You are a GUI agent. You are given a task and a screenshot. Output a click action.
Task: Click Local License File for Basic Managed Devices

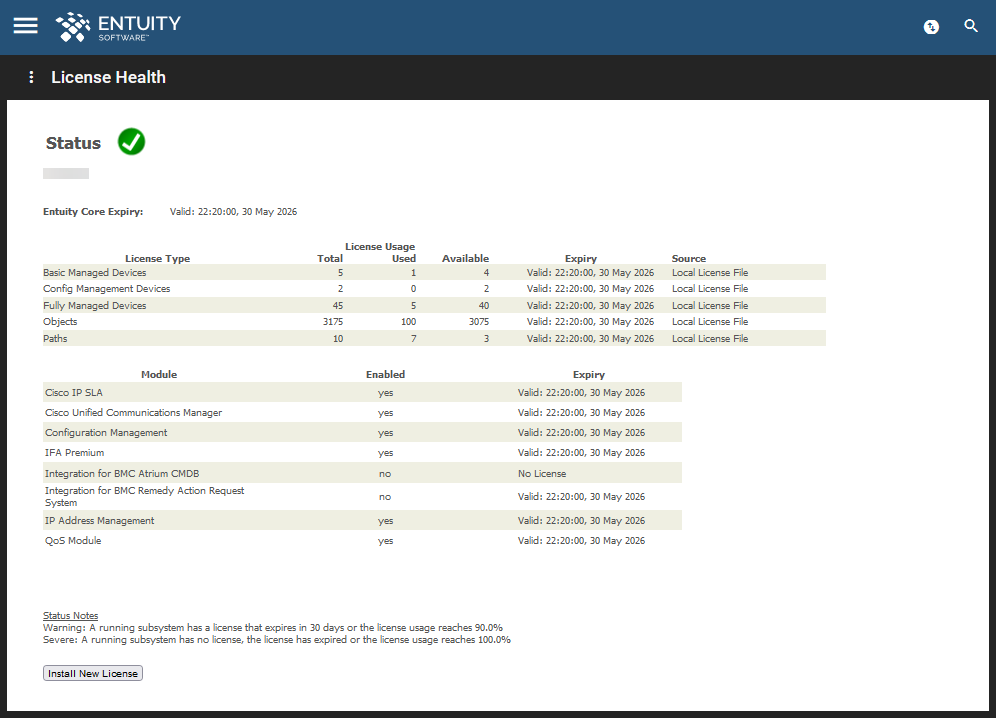pos(710,273)
